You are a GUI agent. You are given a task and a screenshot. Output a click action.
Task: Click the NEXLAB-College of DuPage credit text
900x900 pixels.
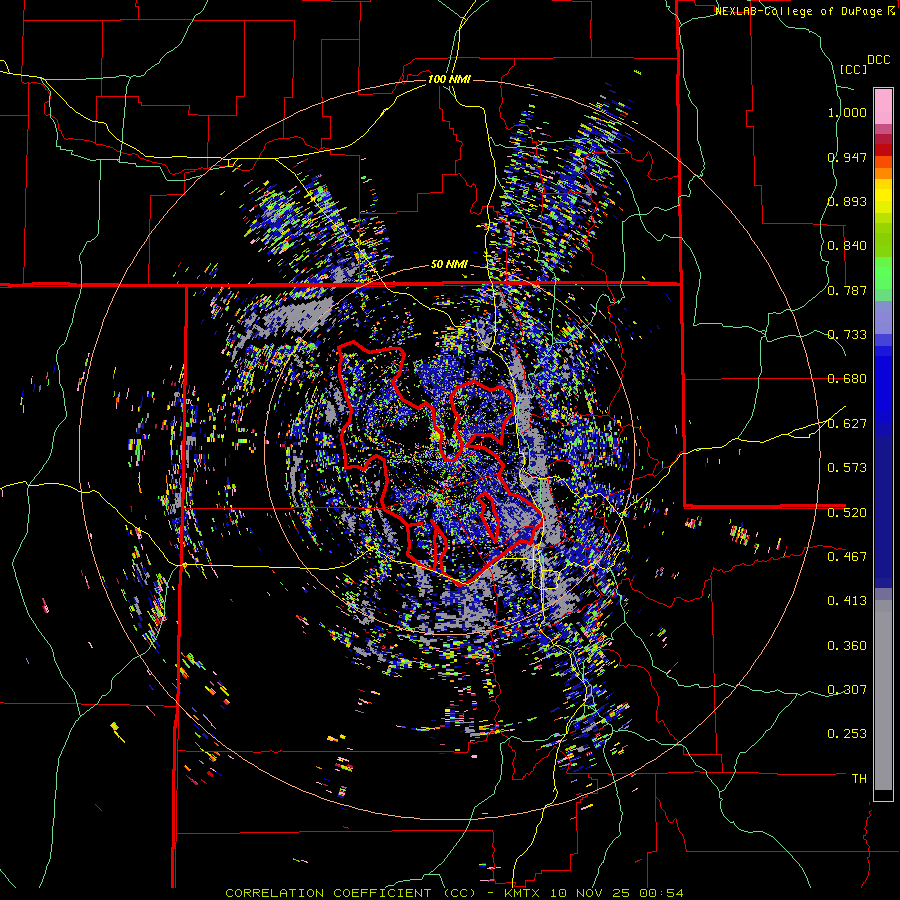tap(799, 11)
